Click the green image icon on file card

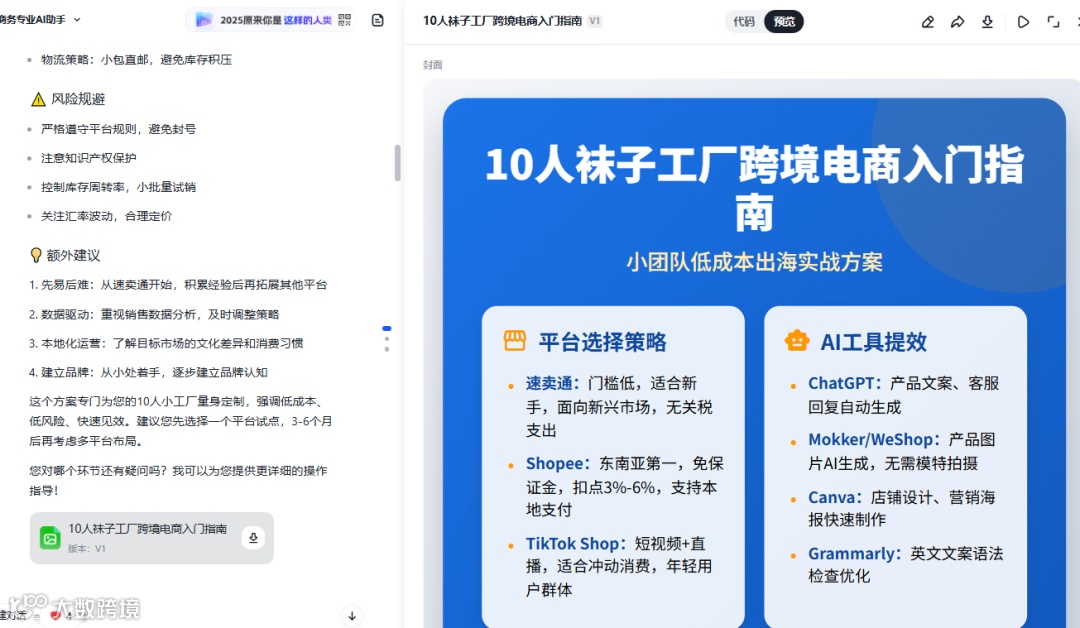point(50,538)
